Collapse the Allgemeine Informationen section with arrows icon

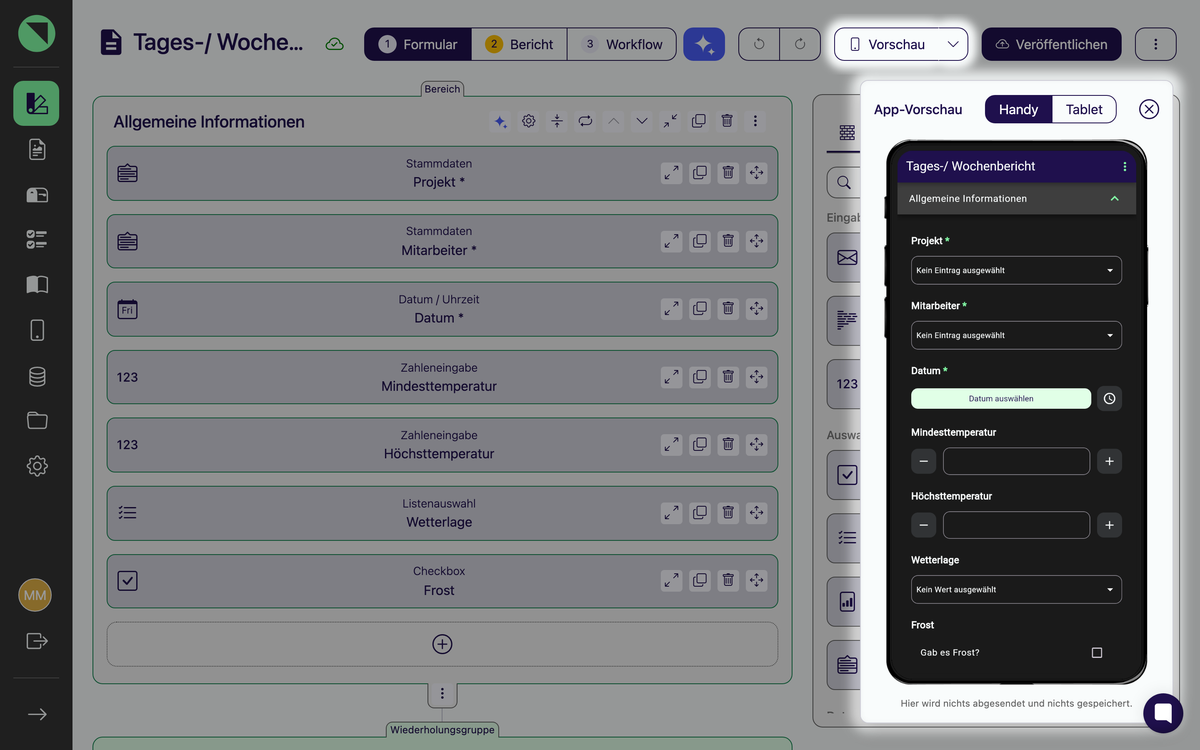pyautogui.click(x=671, y=121)
